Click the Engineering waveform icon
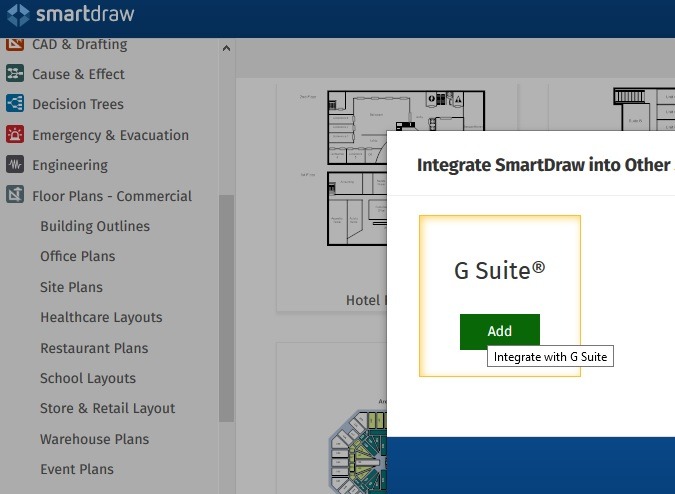675x494 pixels. pyautogui.click(x=15, y=165)
